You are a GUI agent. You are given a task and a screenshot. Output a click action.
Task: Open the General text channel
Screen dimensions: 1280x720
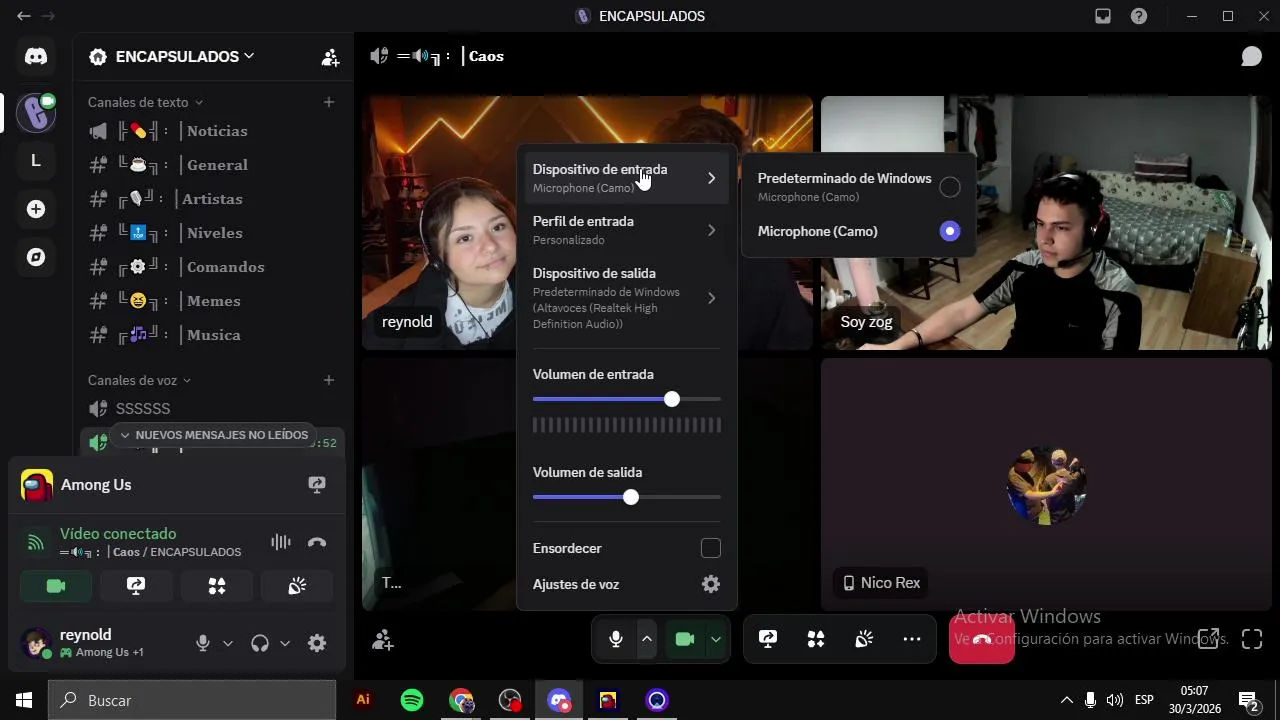(212, 165)
